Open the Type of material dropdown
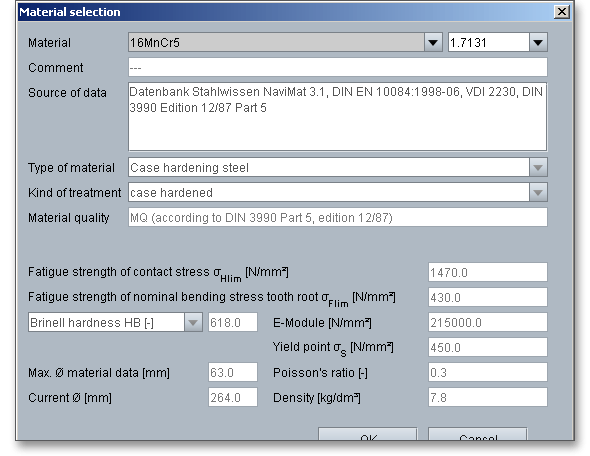Screen dimensions: 590x456 coord(538,167)
